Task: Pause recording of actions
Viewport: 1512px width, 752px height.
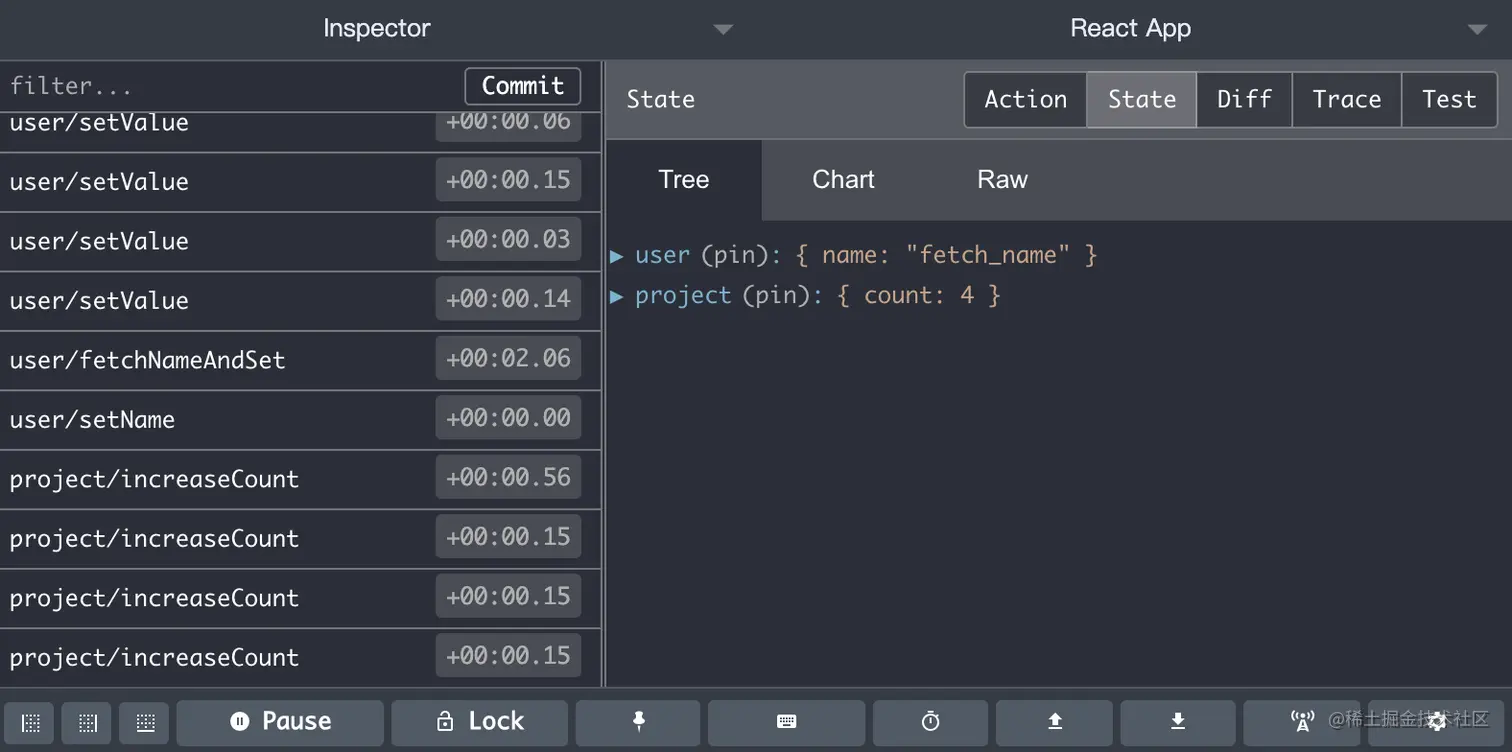Action: coord(280,722)
